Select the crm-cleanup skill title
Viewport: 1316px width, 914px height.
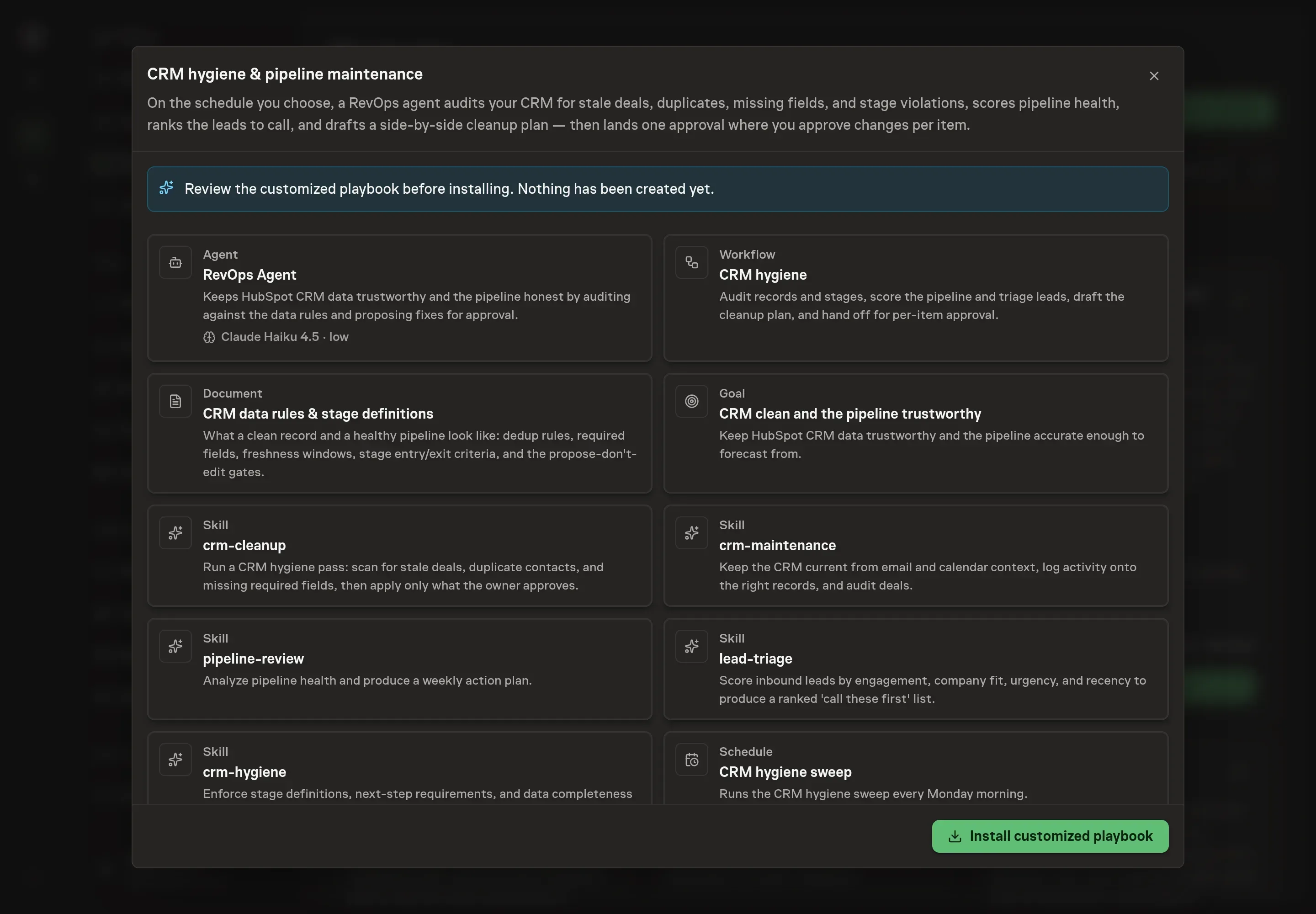click(x=244, y=545)
